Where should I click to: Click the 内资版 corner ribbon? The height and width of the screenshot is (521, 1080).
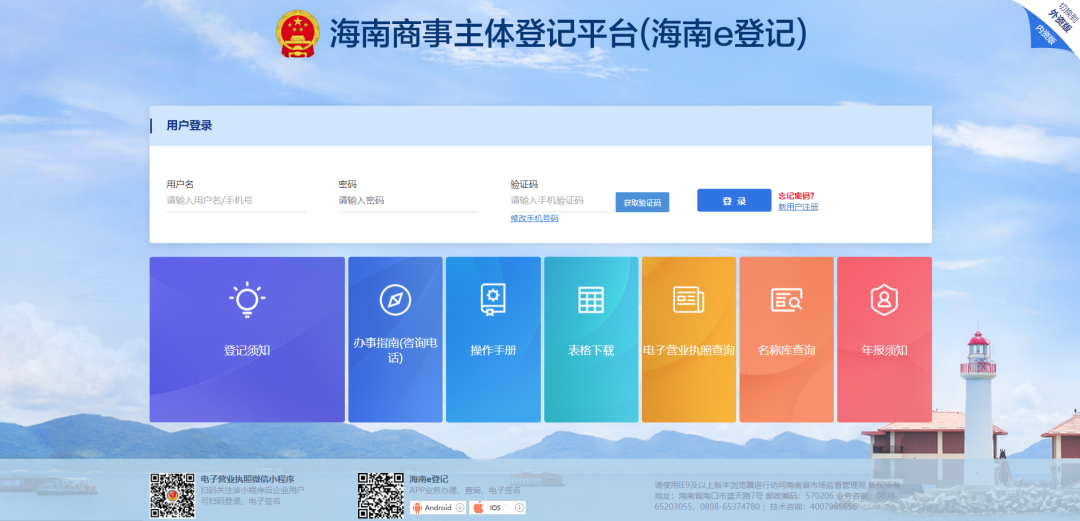click(1046, 35)
